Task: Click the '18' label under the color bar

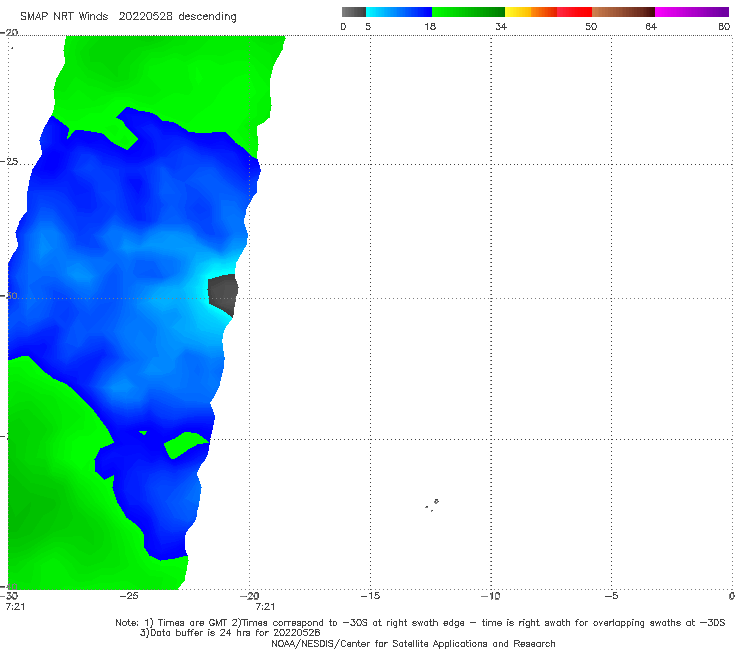Action: 430,27
